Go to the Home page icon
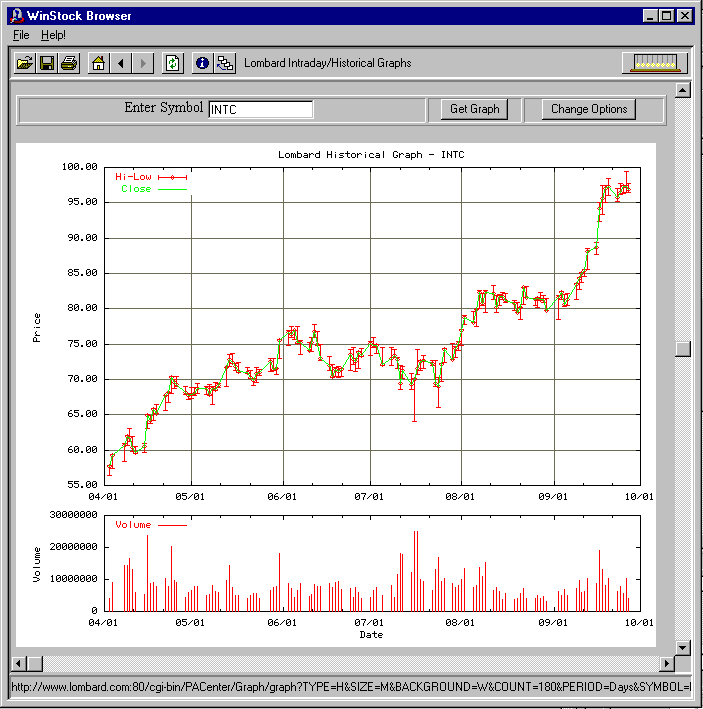This screenshot has height=709, width=703. 98,63
